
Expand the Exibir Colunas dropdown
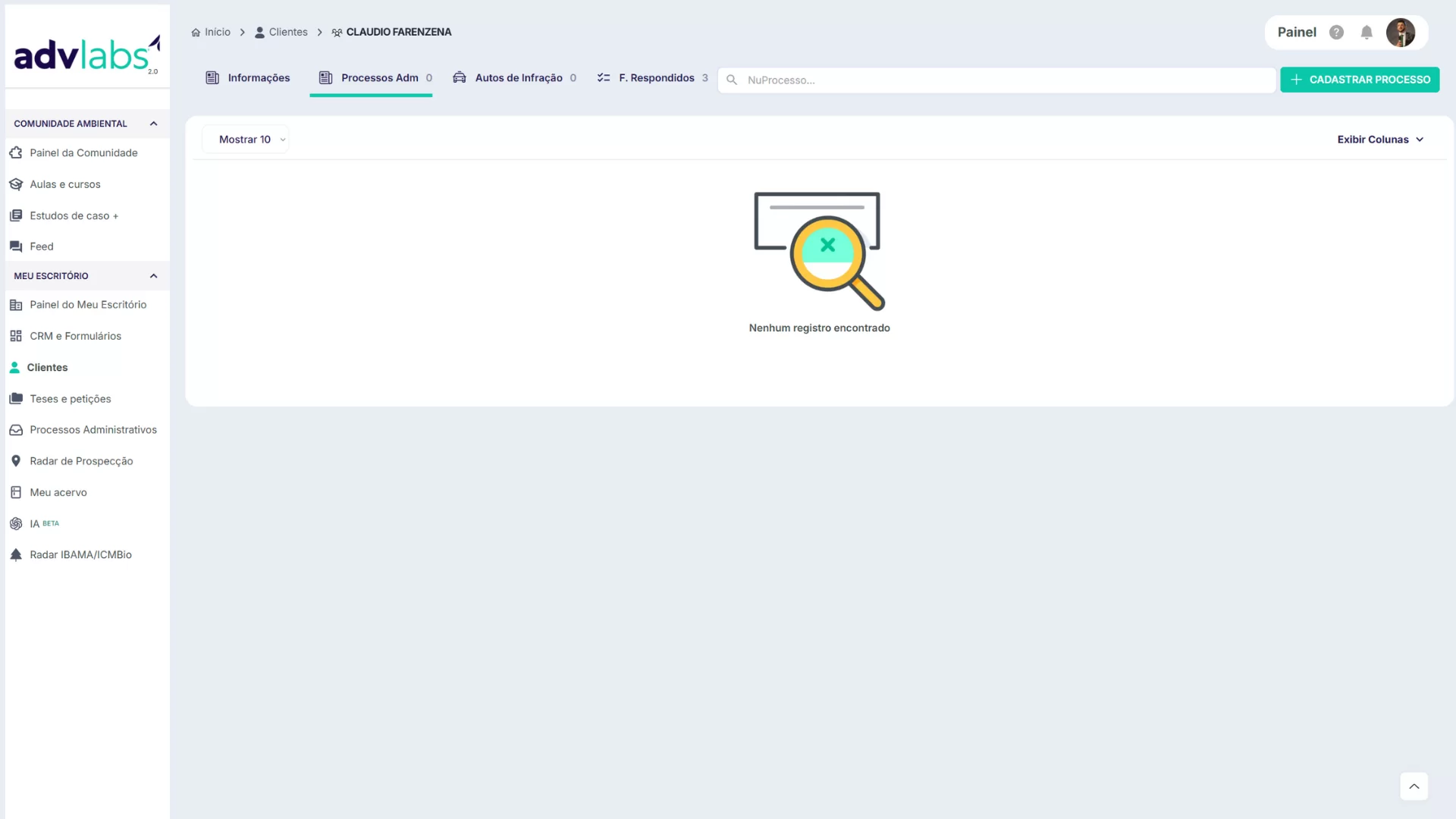point(1380,140)
